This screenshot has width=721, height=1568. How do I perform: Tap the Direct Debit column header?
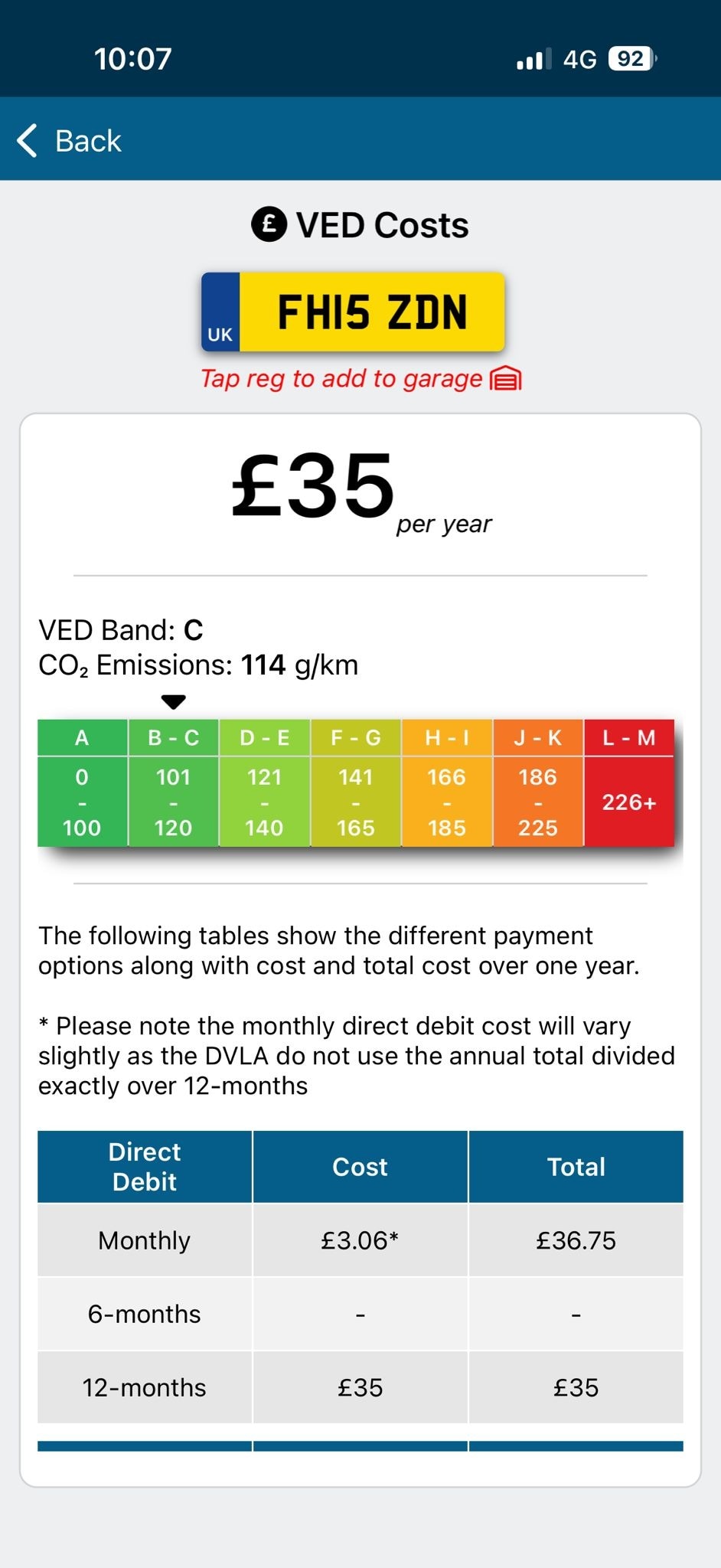145,1166
